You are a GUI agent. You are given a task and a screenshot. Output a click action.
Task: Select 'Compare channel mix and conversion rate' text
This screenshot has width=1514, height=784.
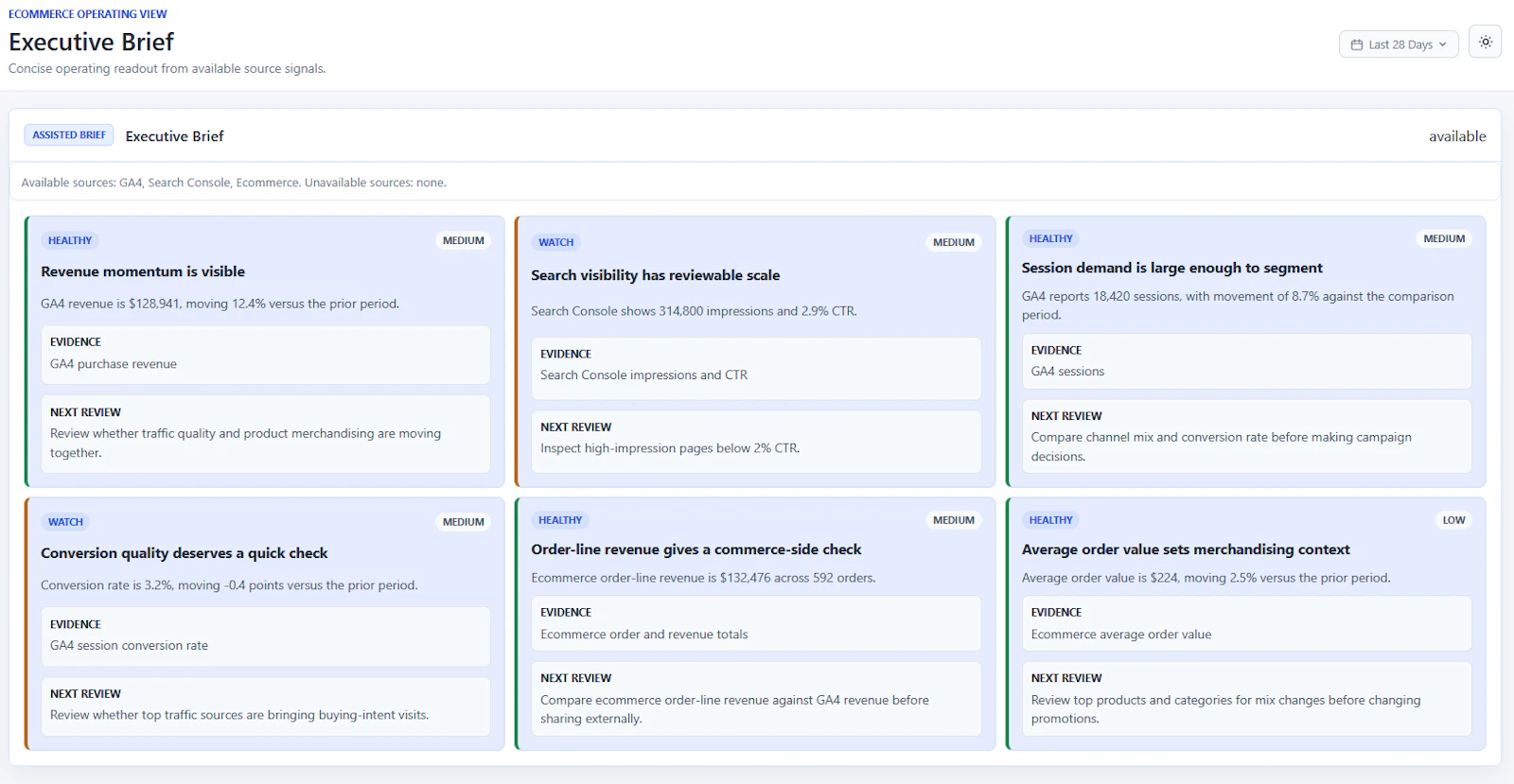point(1222,446)
